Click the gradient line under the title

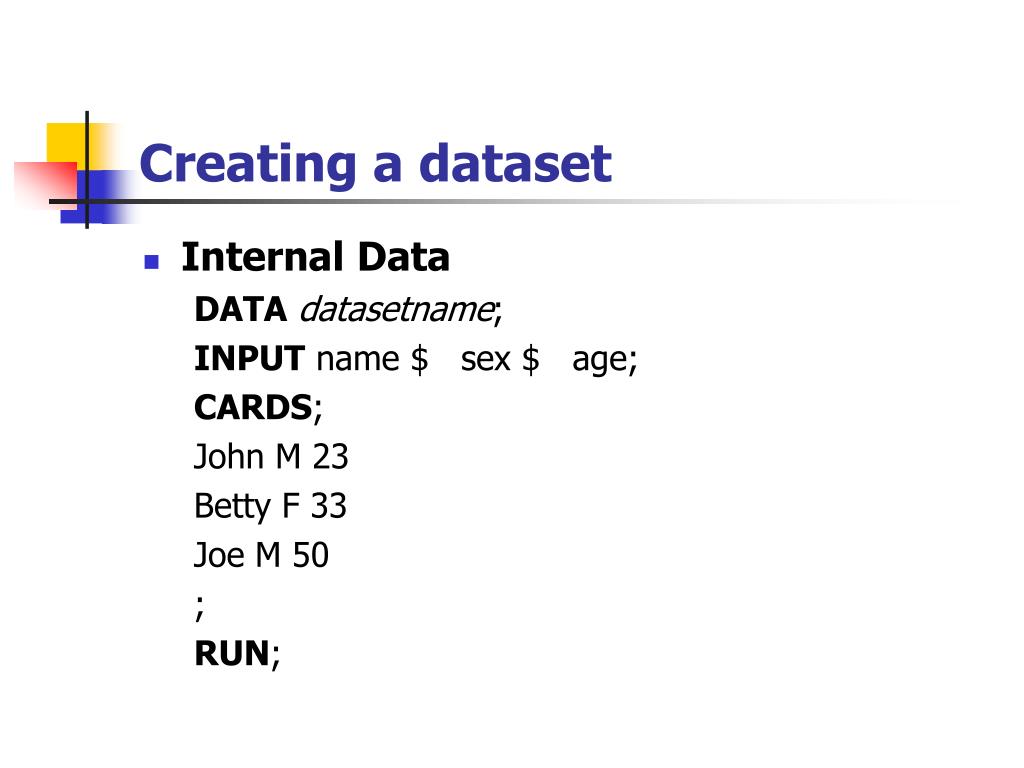click(x=503, y=201)
